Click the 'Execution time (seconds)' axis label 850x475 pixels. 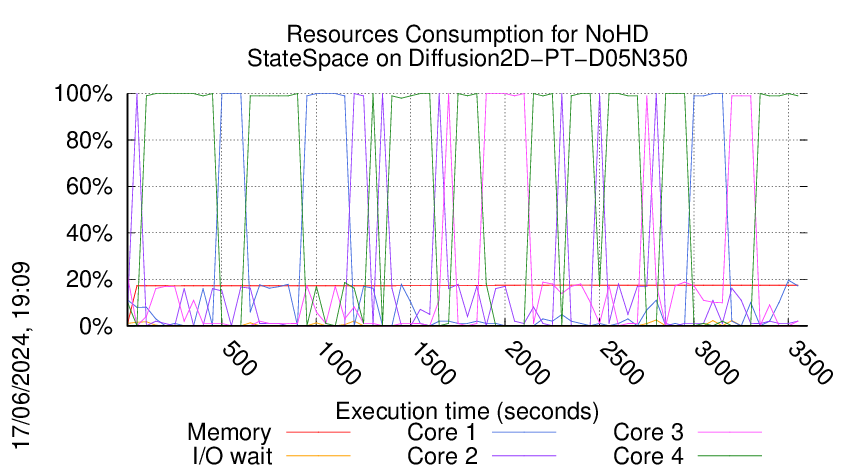(x=467, y=411)
